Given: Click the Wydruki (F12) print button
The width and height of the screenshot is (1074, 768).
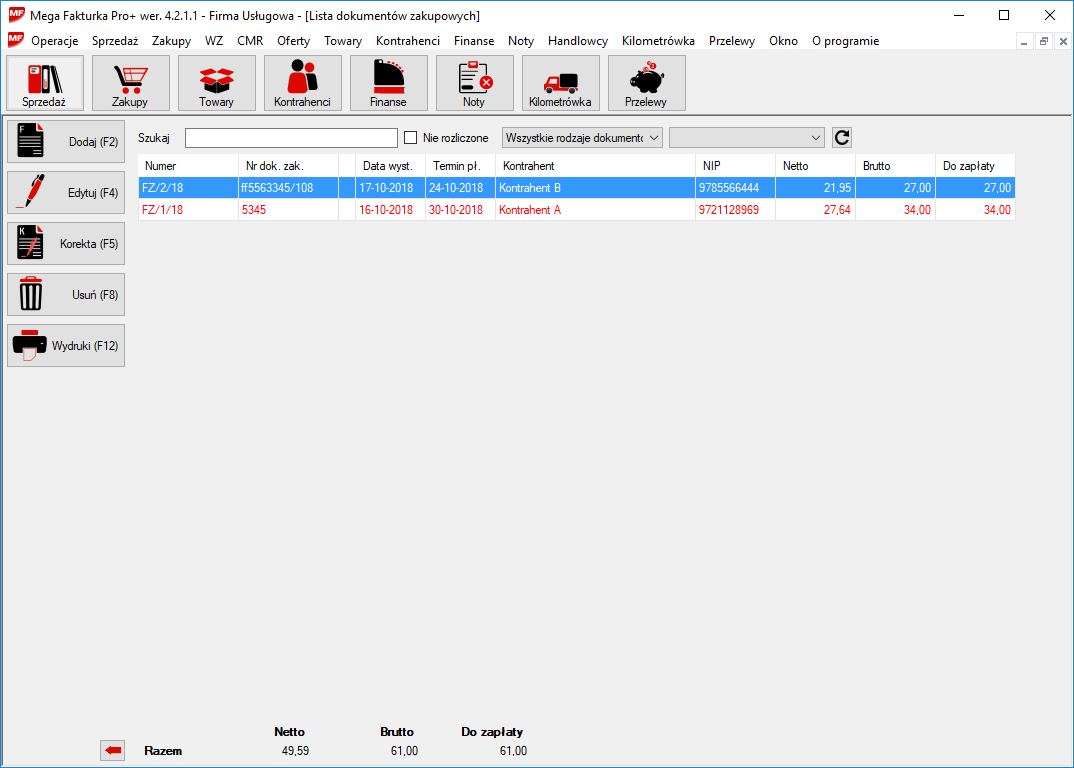Looking at the screenshot, I should pos(66,346).
